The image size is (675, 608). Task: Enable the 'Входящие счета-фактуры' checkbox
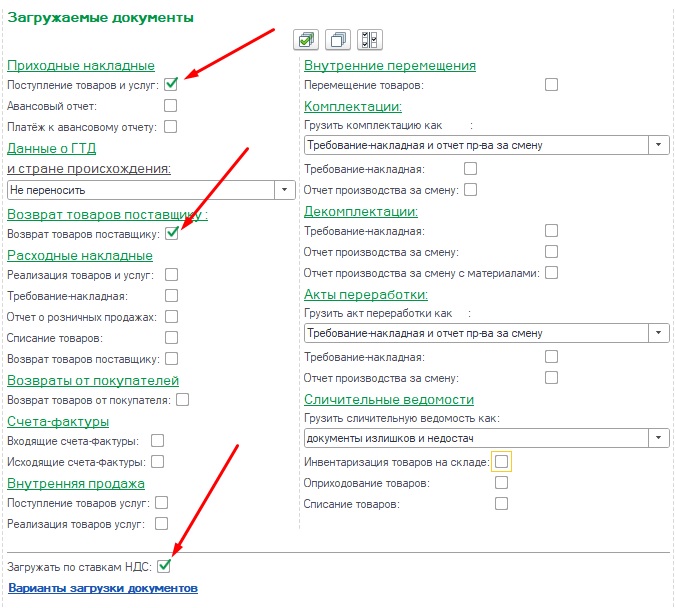pyautogui.click(x=157, y=441)
